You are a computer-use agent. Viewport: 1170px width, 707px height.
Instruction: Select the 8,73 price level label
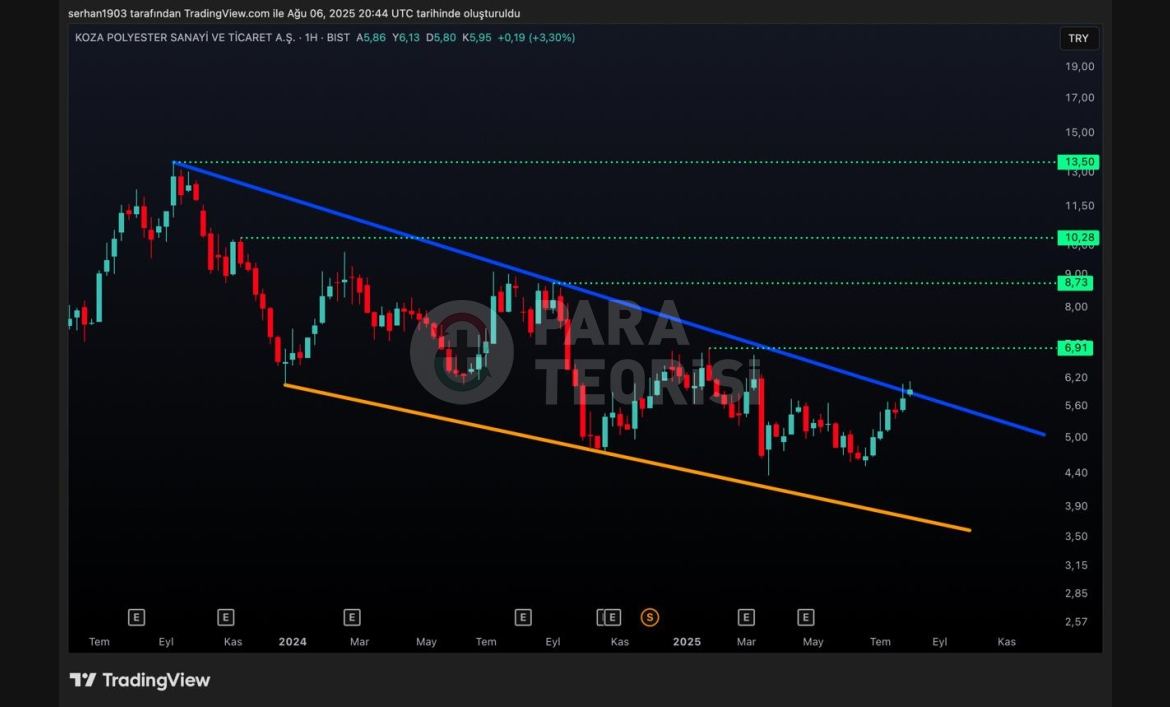tap(1077, 283)
